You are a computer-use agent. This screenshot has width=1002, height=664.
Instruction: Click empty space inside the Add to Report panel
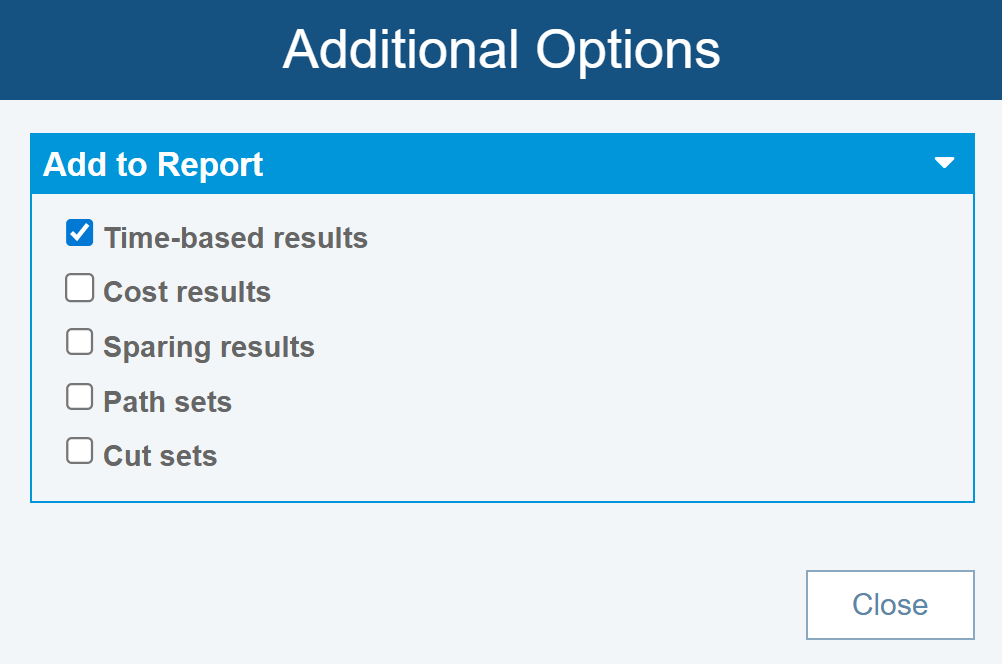coord(650,350)
